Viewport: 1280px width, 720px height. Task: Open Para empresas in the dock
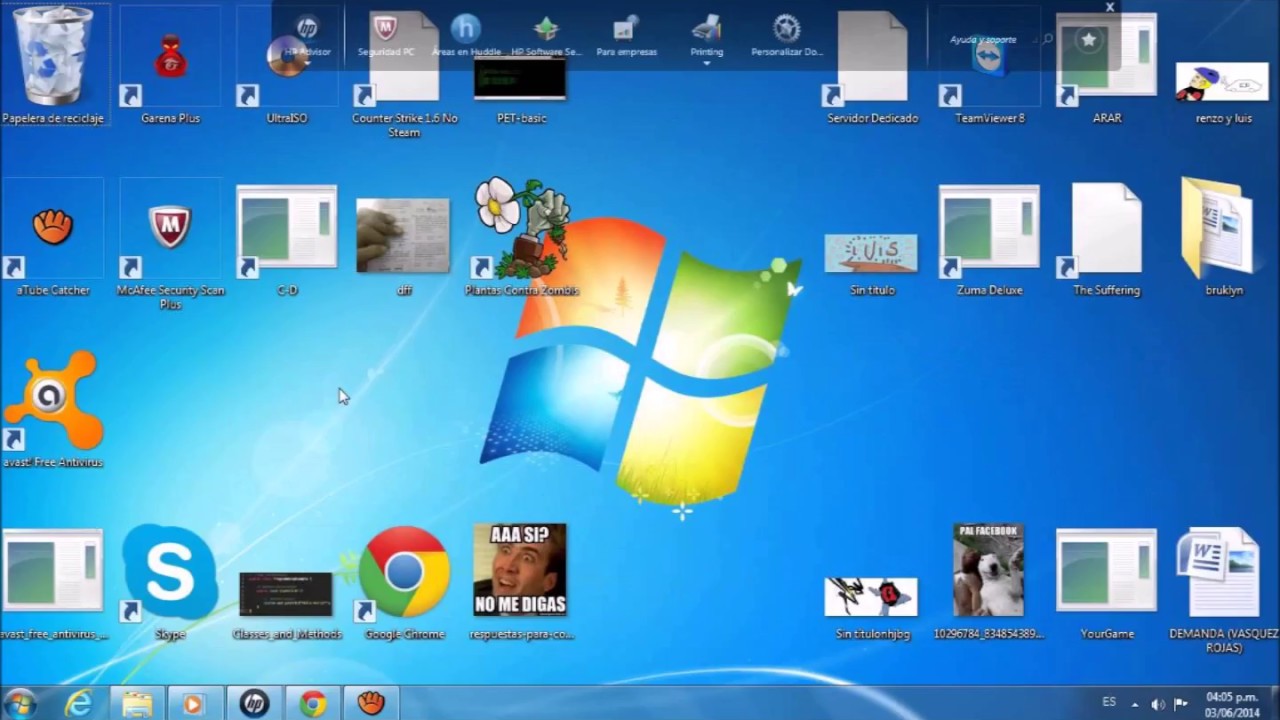tap(626, 36)
